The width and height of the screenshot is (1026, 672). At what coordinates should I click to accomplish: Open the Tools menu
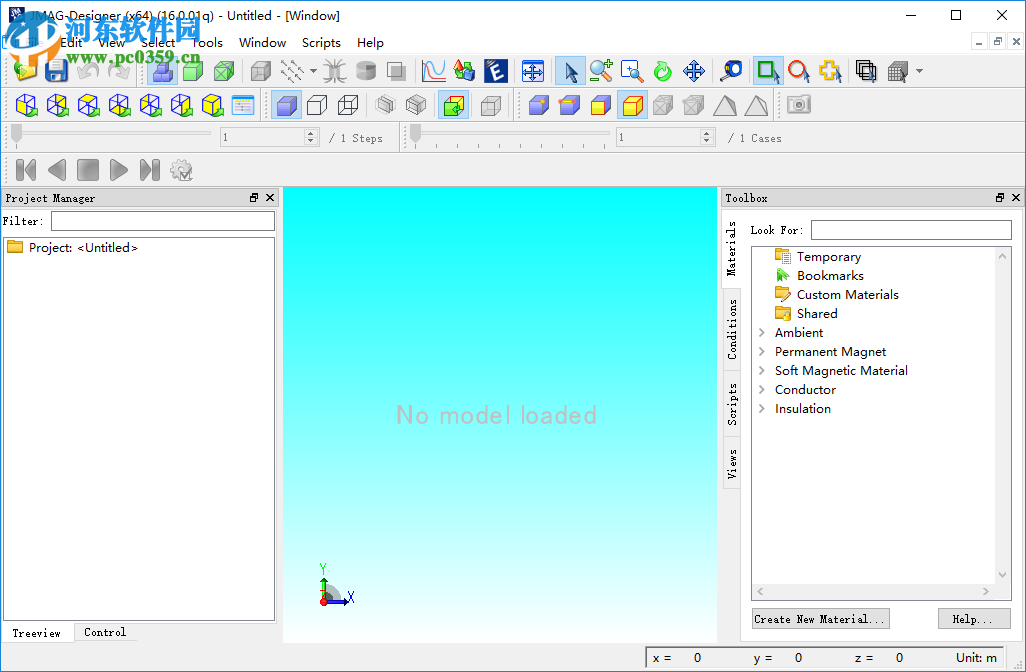tap(207, 43)
